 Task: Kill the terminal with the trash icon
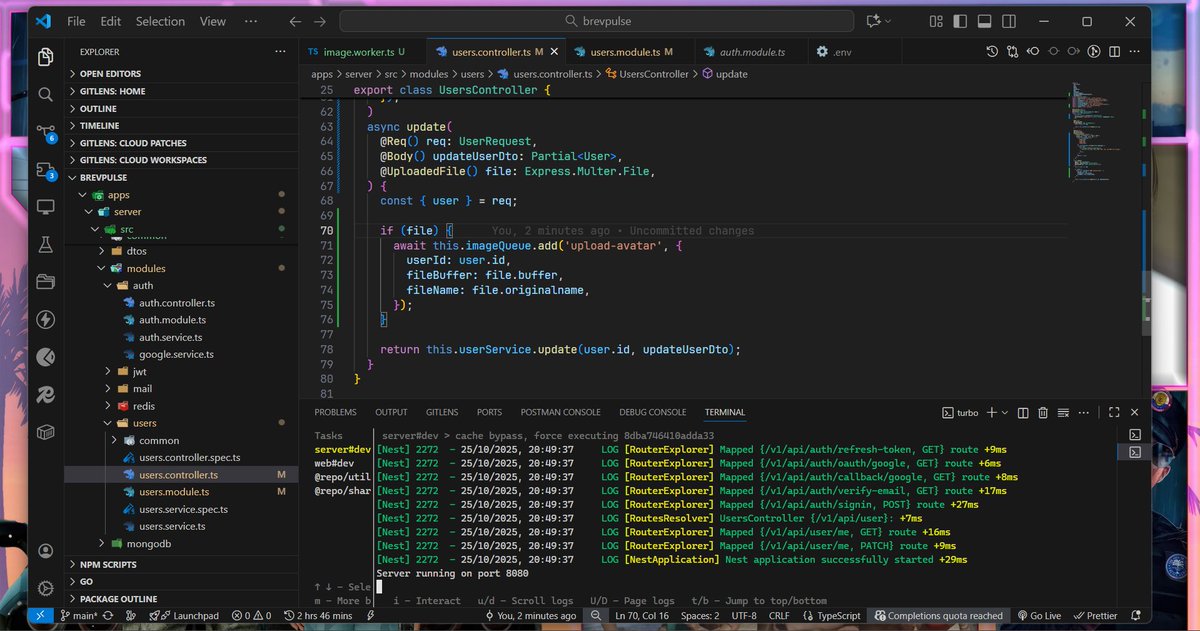point(1043,412)
